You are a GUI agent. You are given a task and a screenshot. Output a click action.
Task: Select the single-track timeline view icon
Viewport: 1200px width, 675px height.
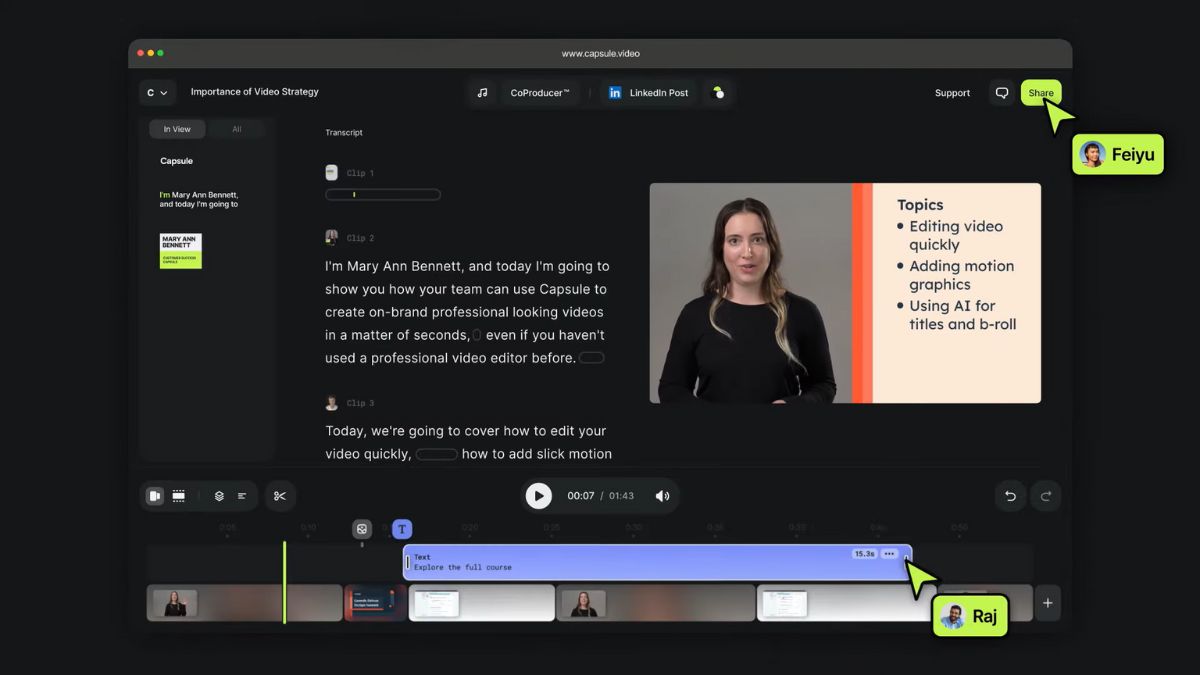(x=155, y=496)
